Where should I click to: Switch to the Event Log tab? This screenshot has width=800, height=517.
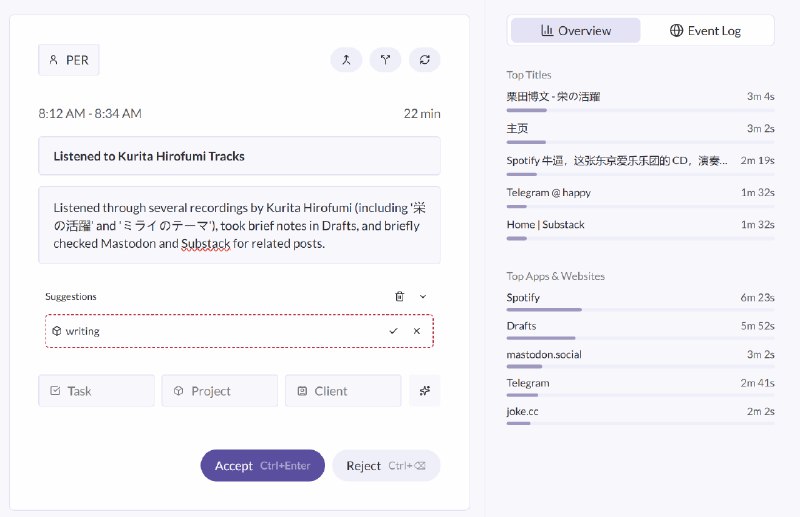click(706, 30)
